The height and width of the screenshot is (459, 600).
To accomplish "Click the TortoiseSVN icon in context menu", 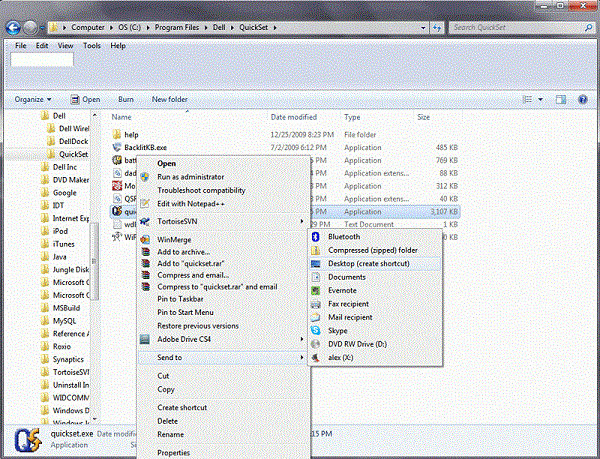I will tap(146, 220).
